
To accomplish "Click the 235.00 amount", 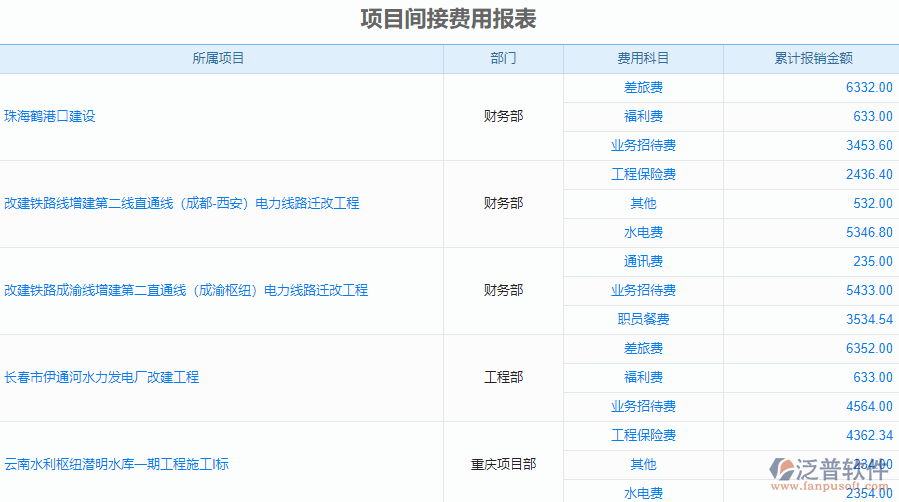I will pos(873,262).
